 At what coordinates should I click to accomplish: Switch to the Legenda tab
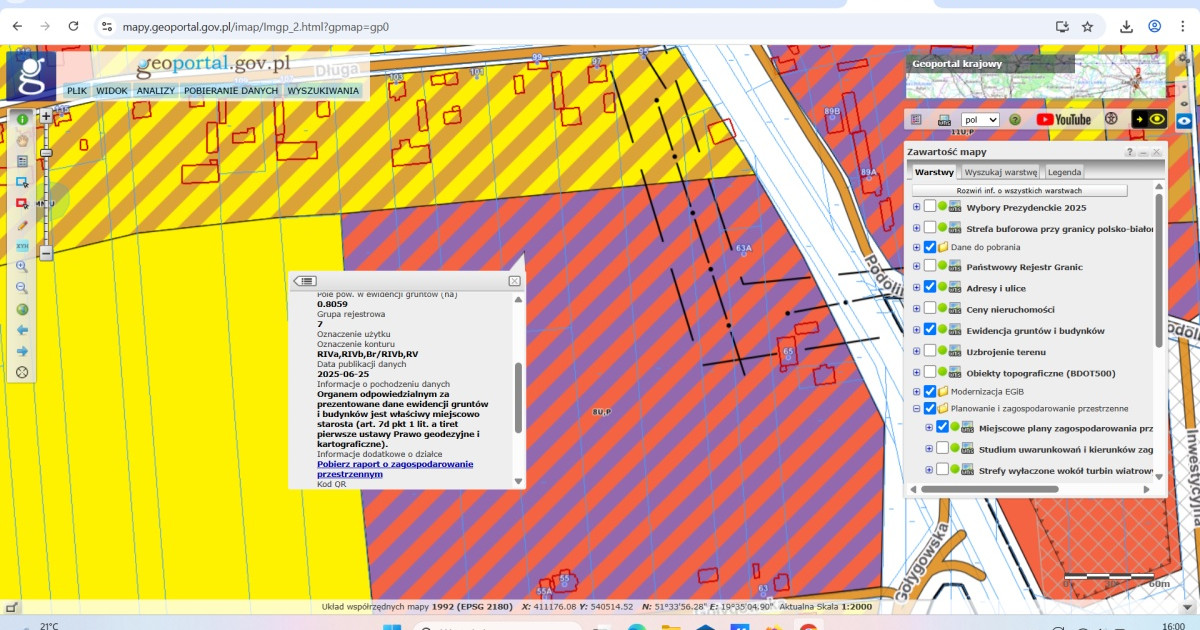1064,172
